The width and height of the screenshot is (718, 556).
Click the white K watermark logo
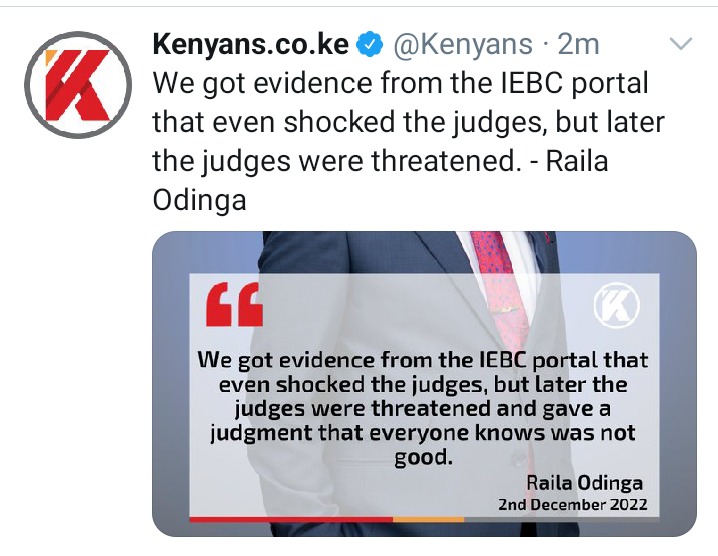[x=617, y=305]
